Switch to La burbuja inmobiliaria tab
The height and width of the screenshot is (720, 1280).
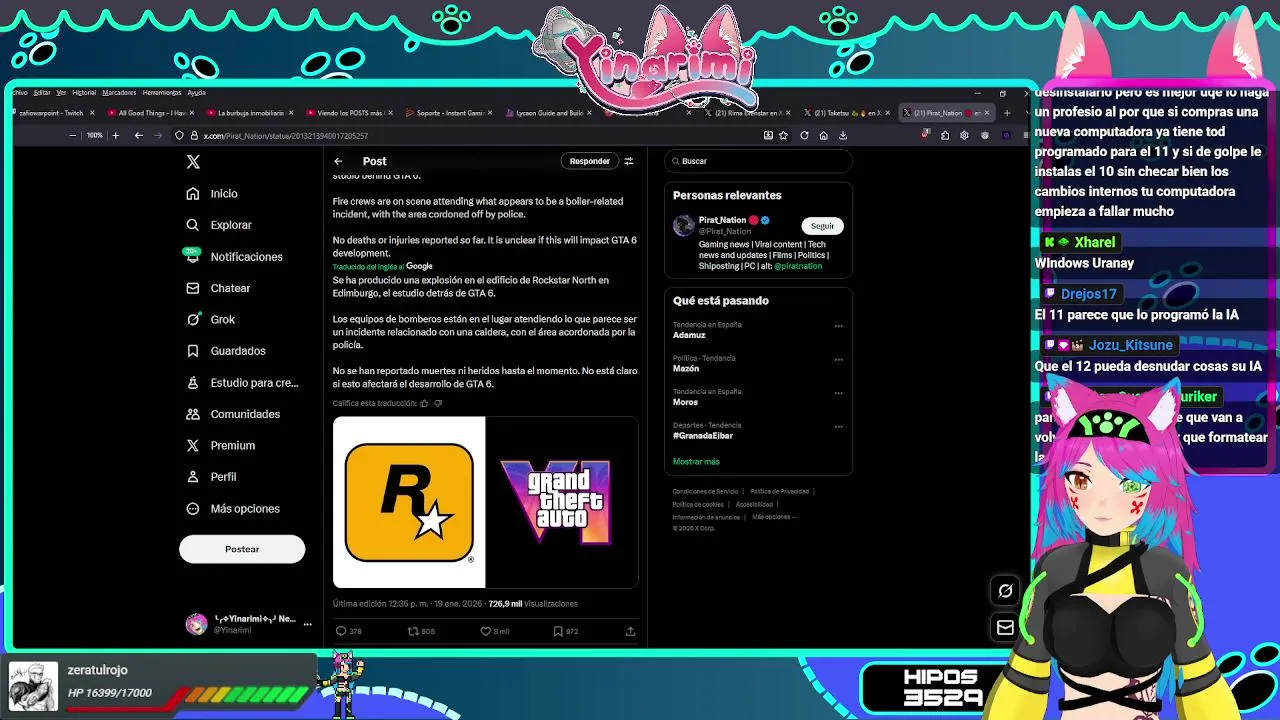[248, 113]
